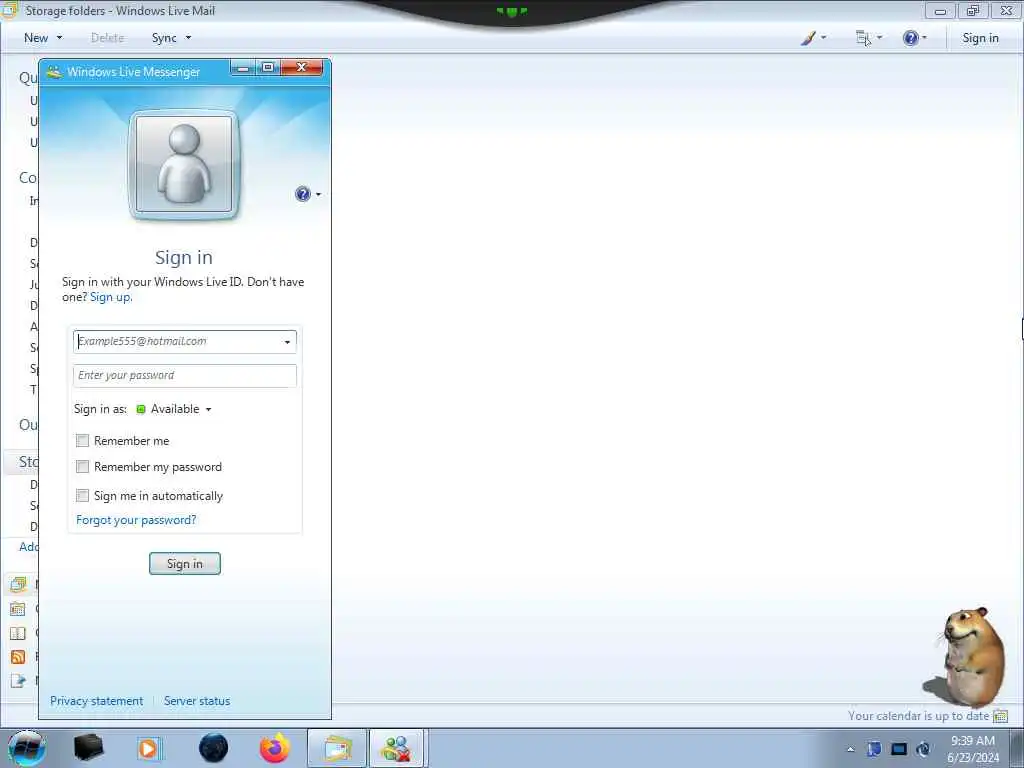Click the Windows Start orb
This screenshot has height=768, width=1024.
(27, 748)
